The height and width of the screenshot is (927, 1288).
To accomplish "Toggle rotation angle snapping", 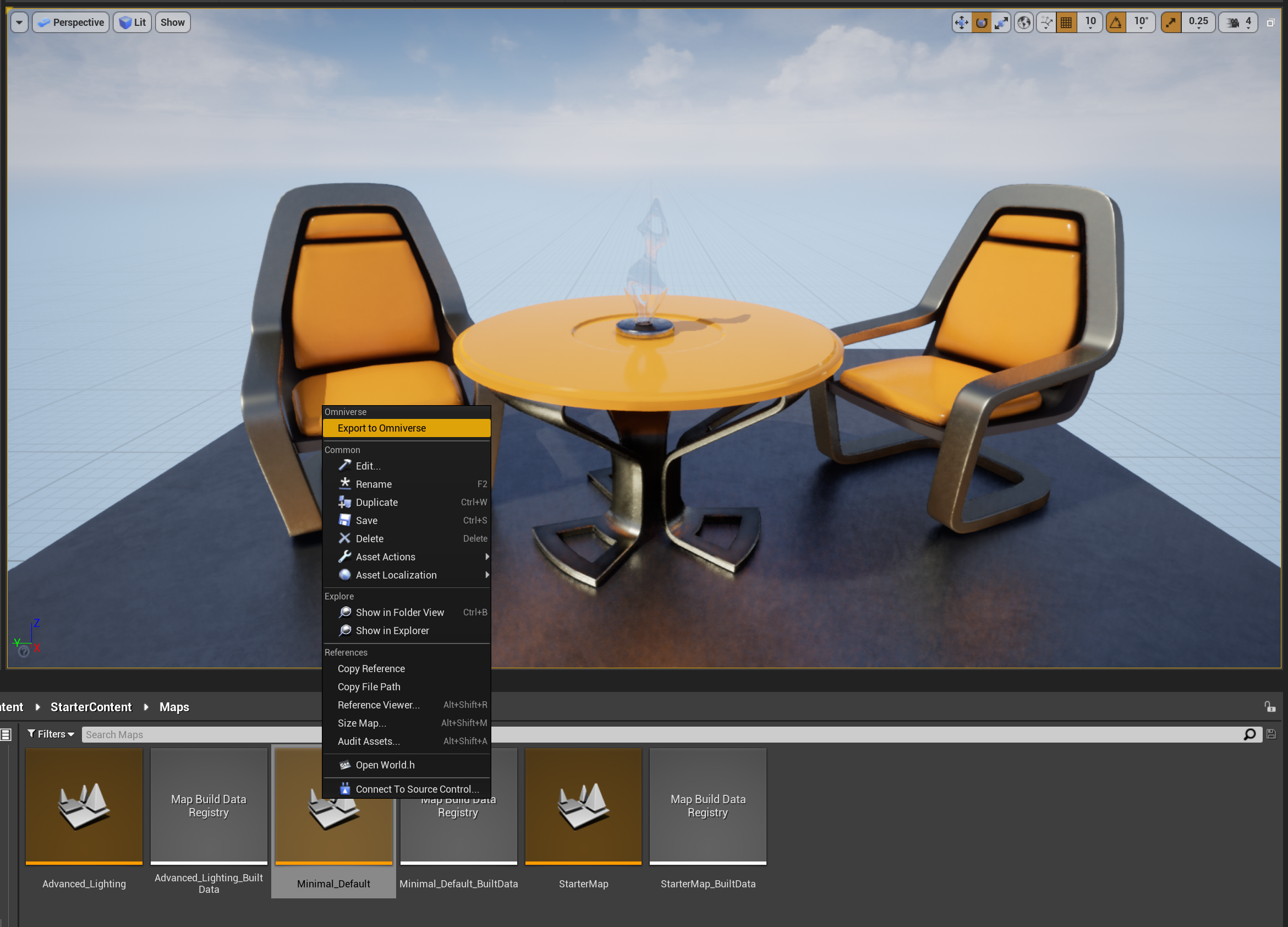I will (1116, 23).
